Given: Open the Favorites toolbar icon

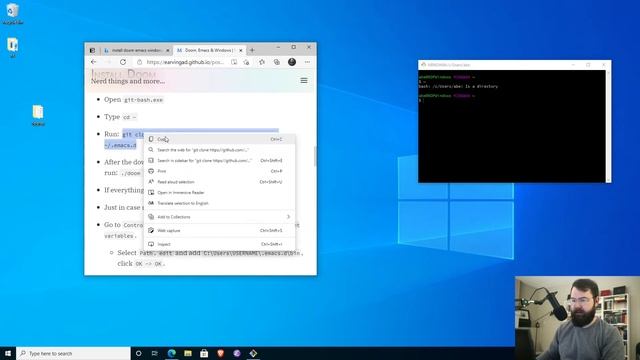Looking at the screenshot, I should tap(262, 62).
